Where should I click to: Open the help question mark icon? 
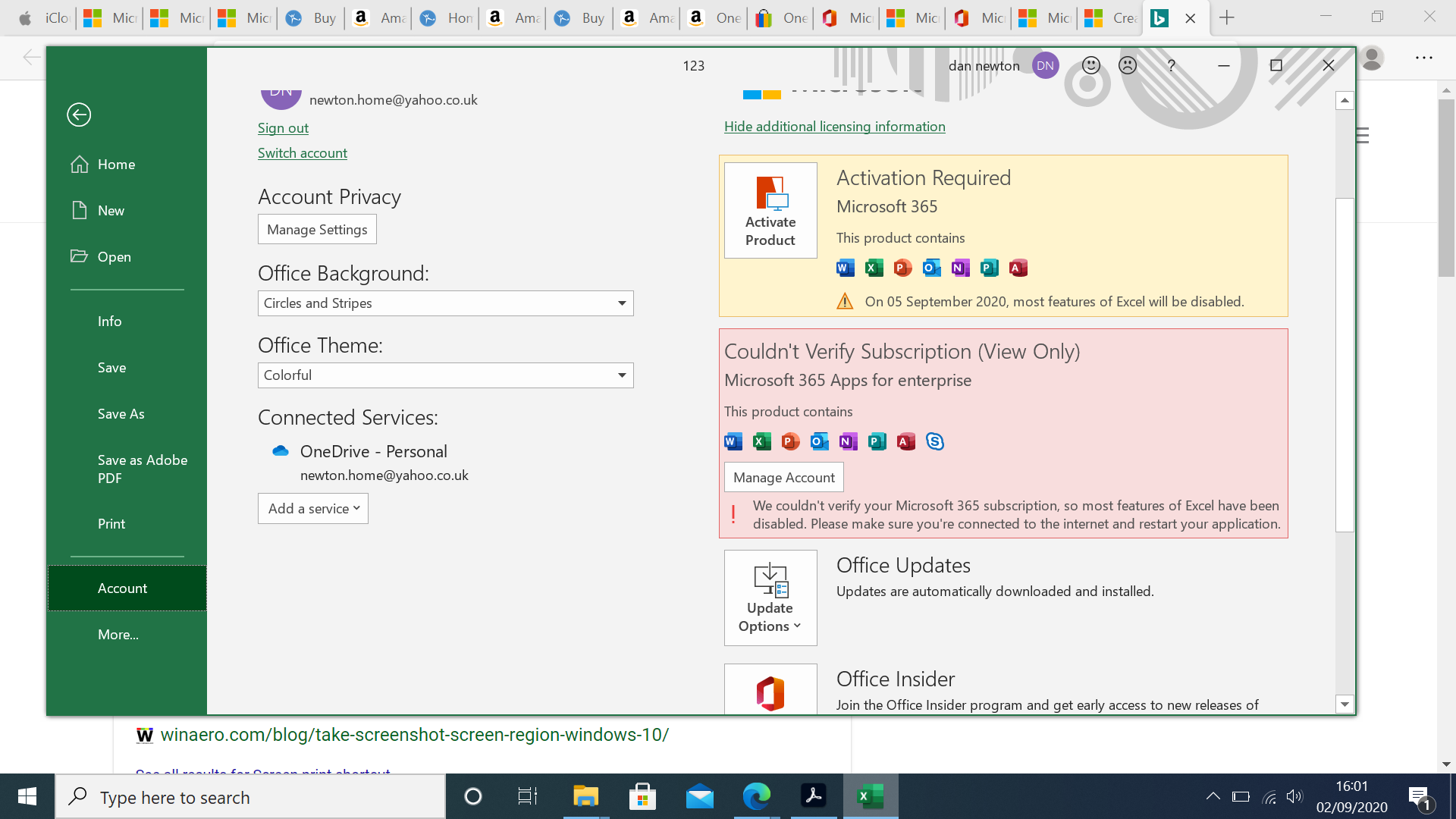coord(1171,66)
